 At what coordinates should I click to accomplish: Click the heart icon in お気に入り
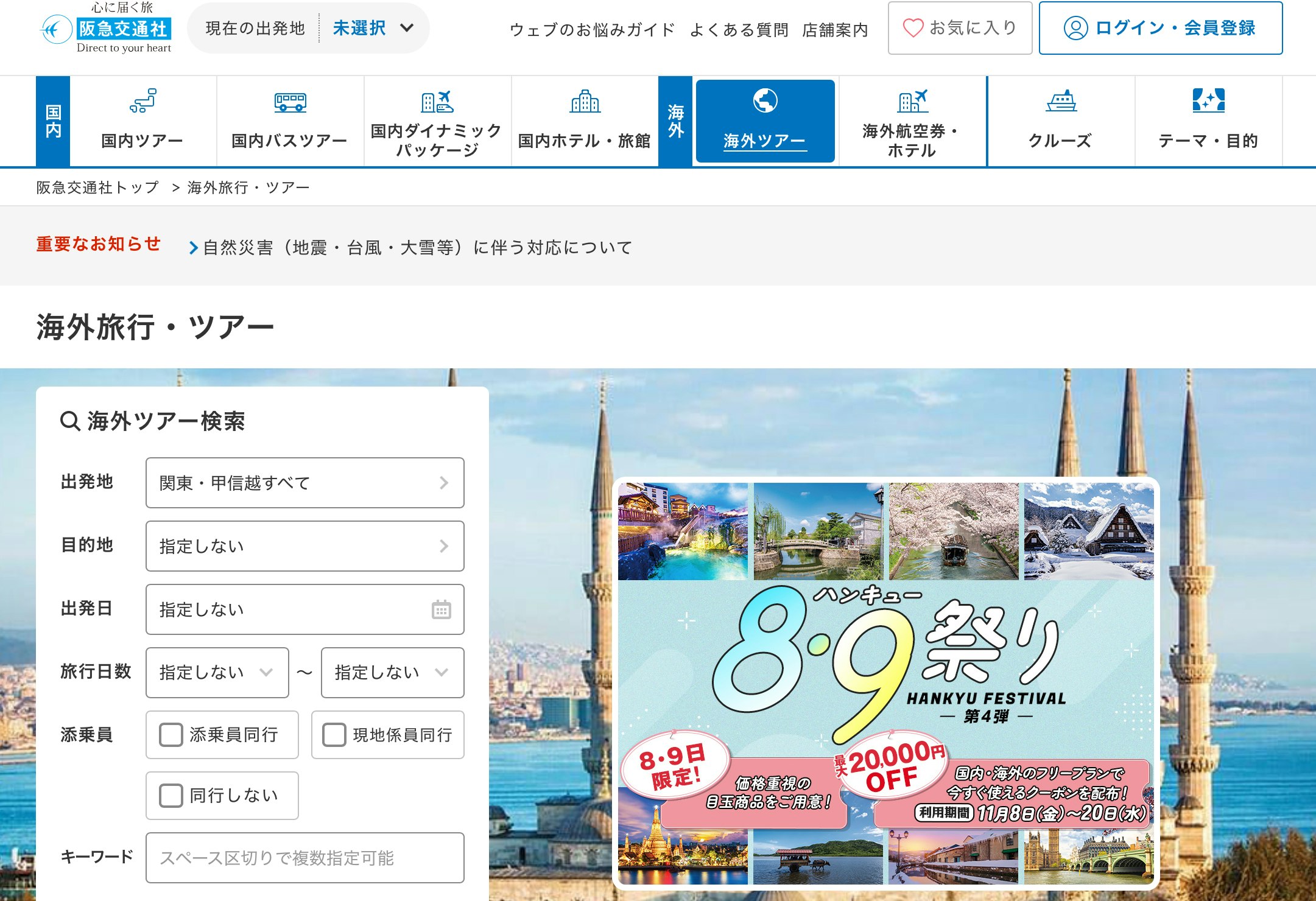point(913,28)
